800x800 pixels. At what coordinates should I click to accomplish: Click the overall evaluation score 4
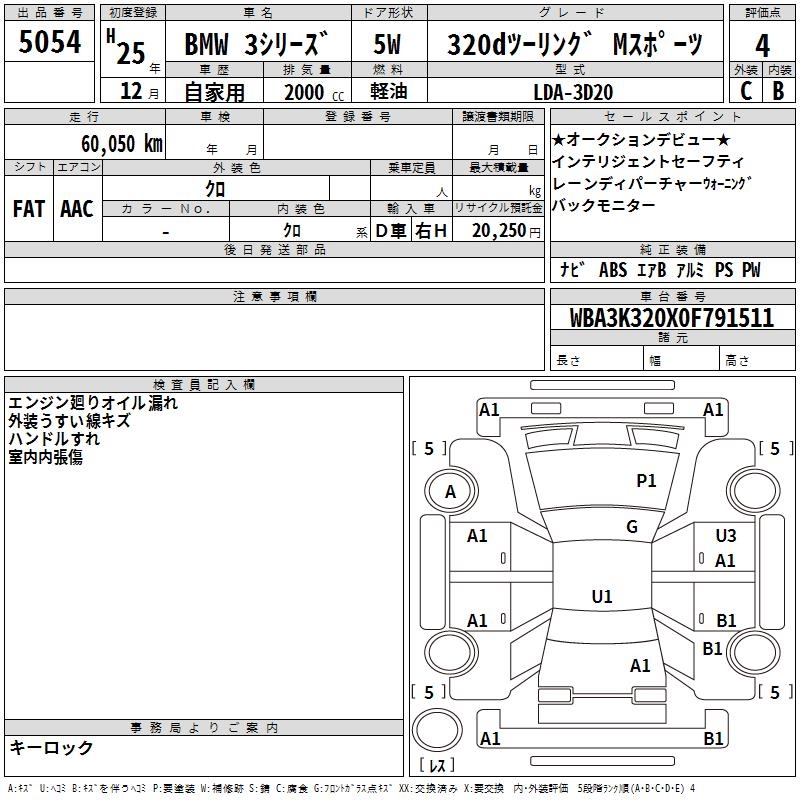tap(762, 46)
